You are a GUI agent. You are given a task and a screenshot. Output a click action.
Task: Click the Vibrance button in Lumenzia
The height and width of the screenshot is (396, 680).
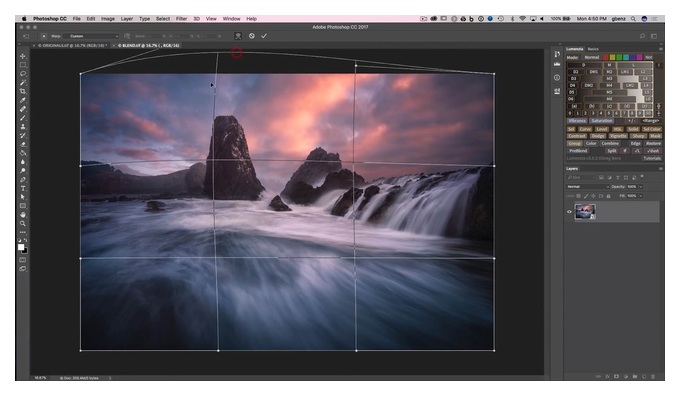(x=577, y=121)
